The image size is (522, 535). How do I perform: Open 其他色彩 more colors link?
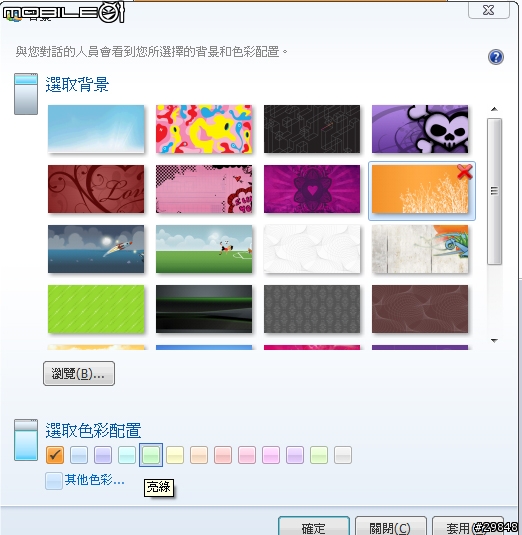click(x=95, y=480)
